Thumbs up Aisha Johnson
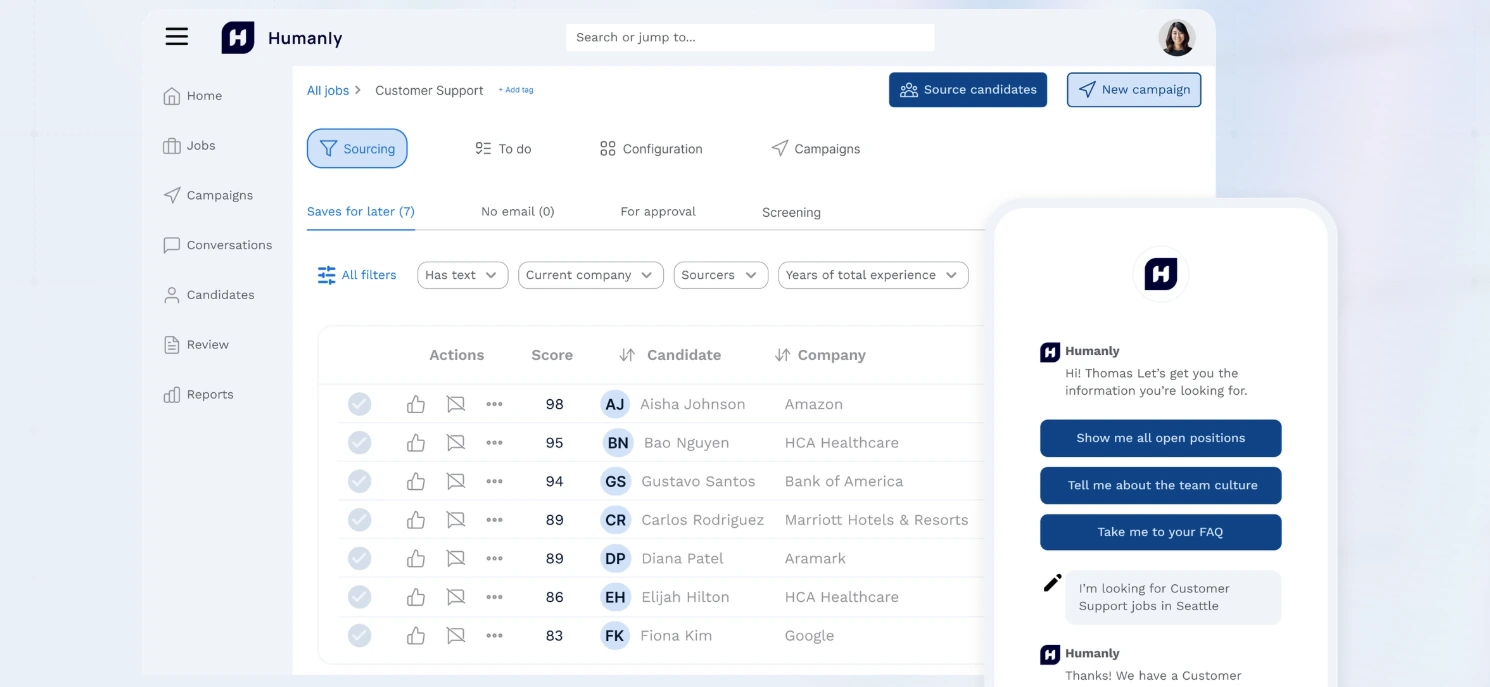Viewport: 1490px width, 687px height. click(416, 404)
